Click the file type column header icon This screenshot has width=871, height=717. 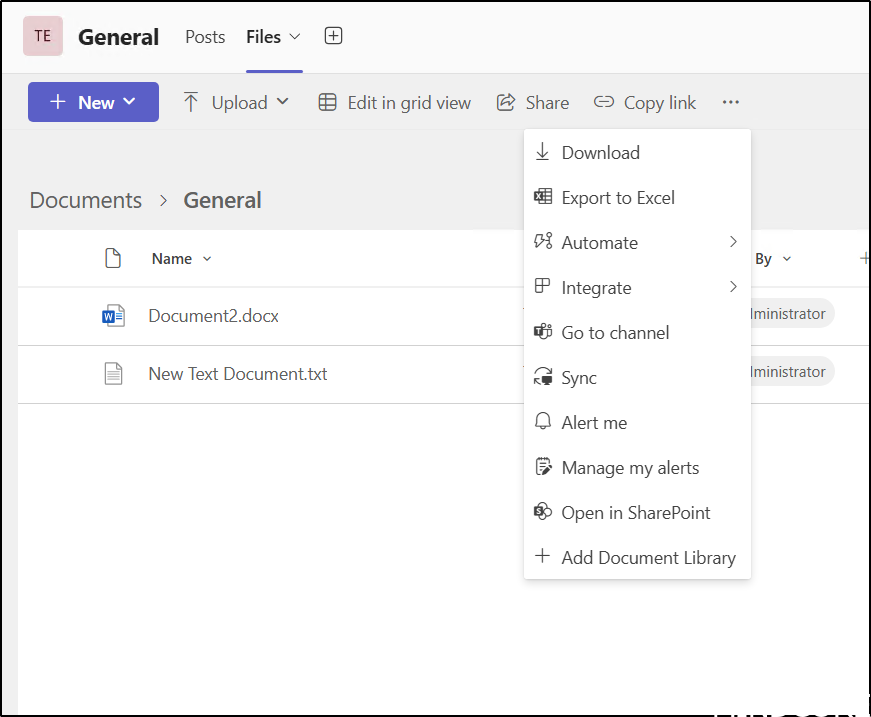tap(113, 259)
